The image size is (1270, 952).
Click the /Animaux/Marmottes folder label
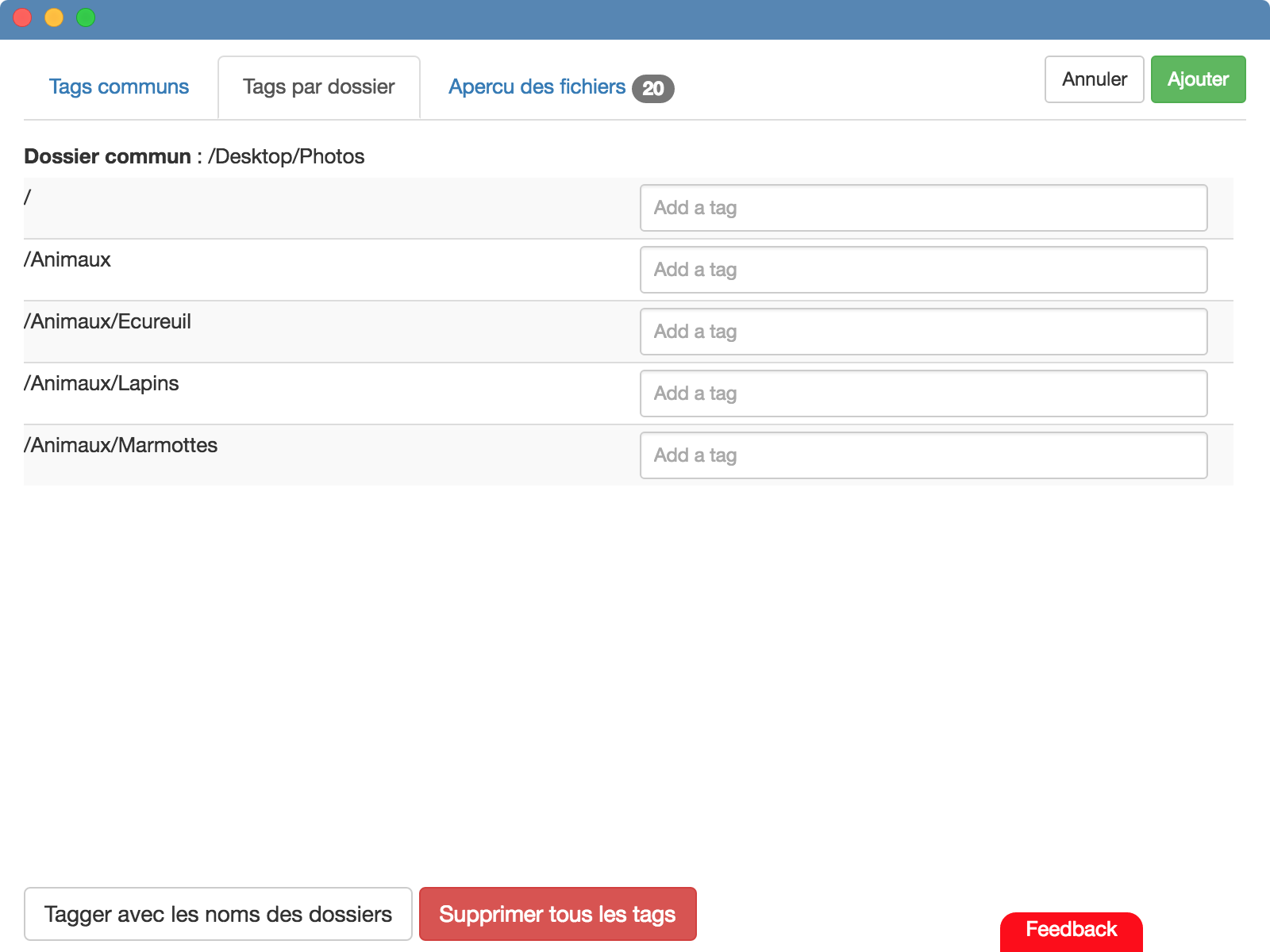coord(120,446)
